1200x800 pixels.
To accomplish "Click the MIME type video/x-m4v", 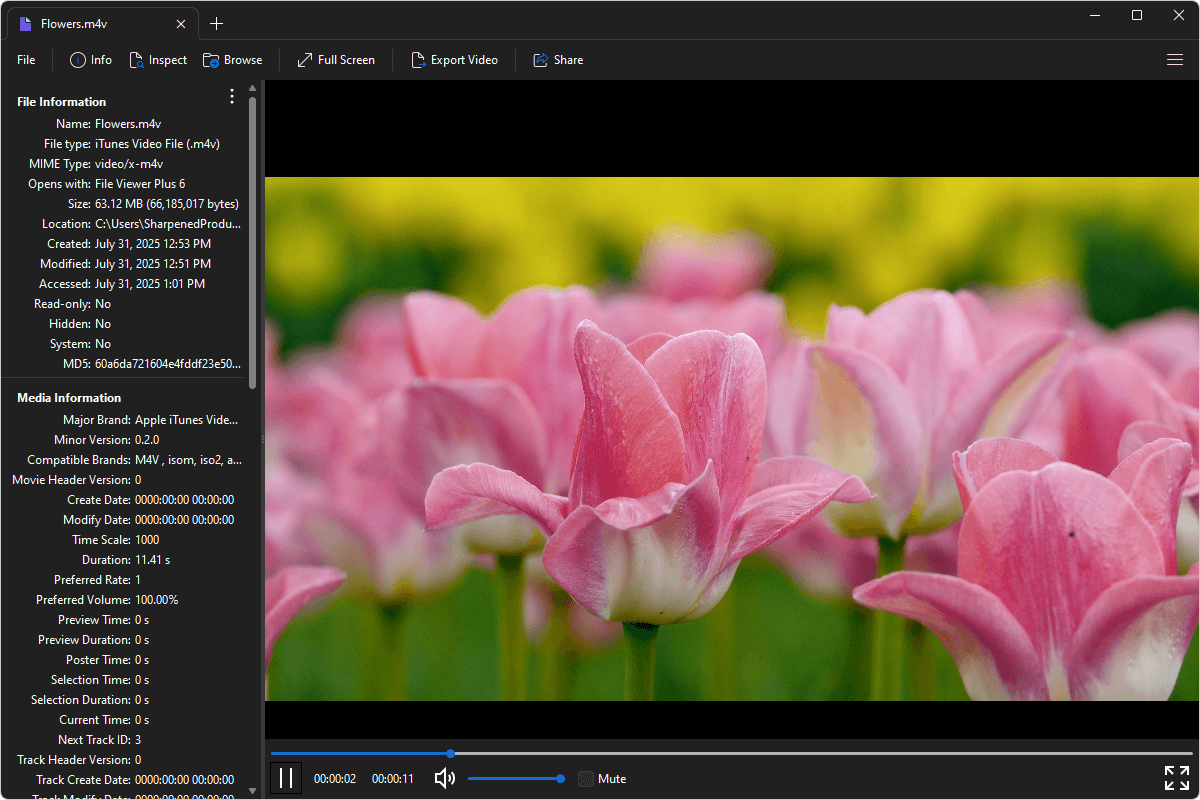I will coord(129,164).
